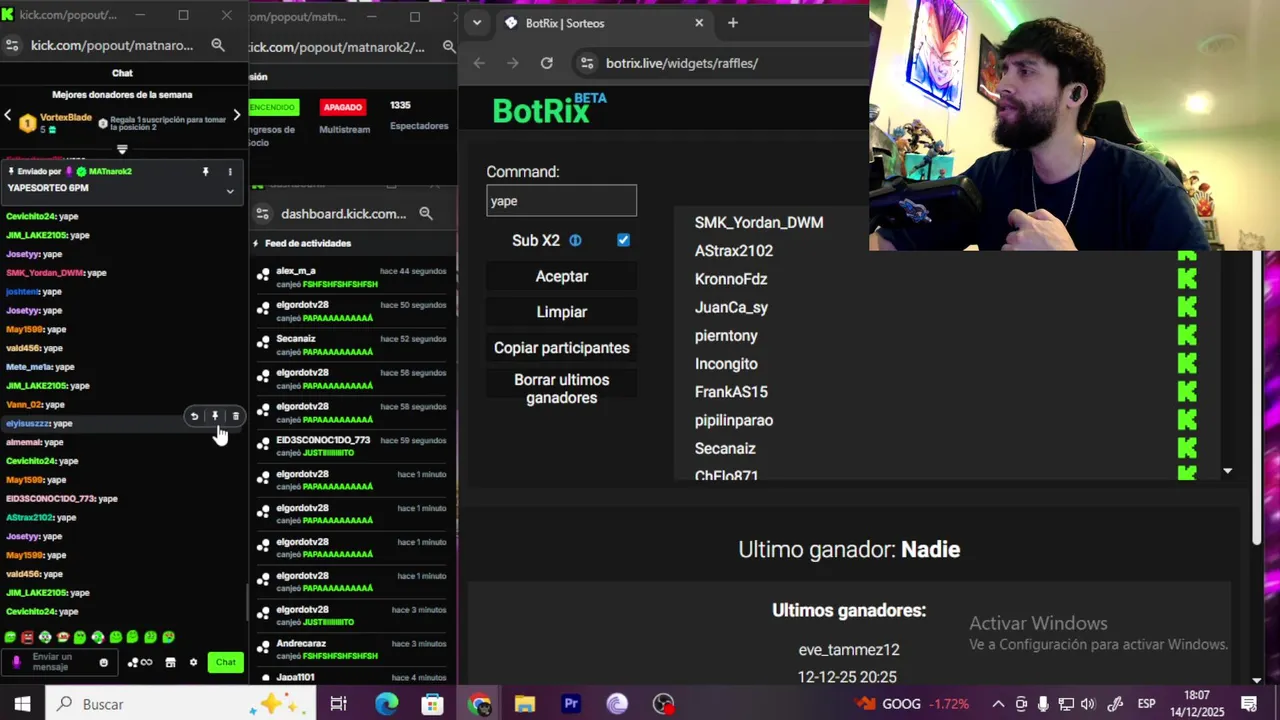
Task: Open the tab search dropdown
Action: pyautogui.click(x=476, y=23)
